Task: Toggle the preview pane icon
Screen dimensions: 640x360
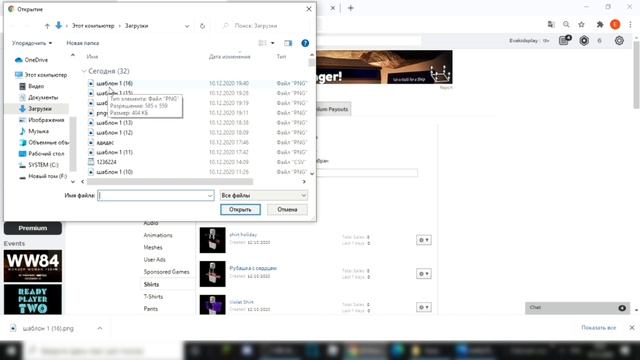Action: click(288, 43)
